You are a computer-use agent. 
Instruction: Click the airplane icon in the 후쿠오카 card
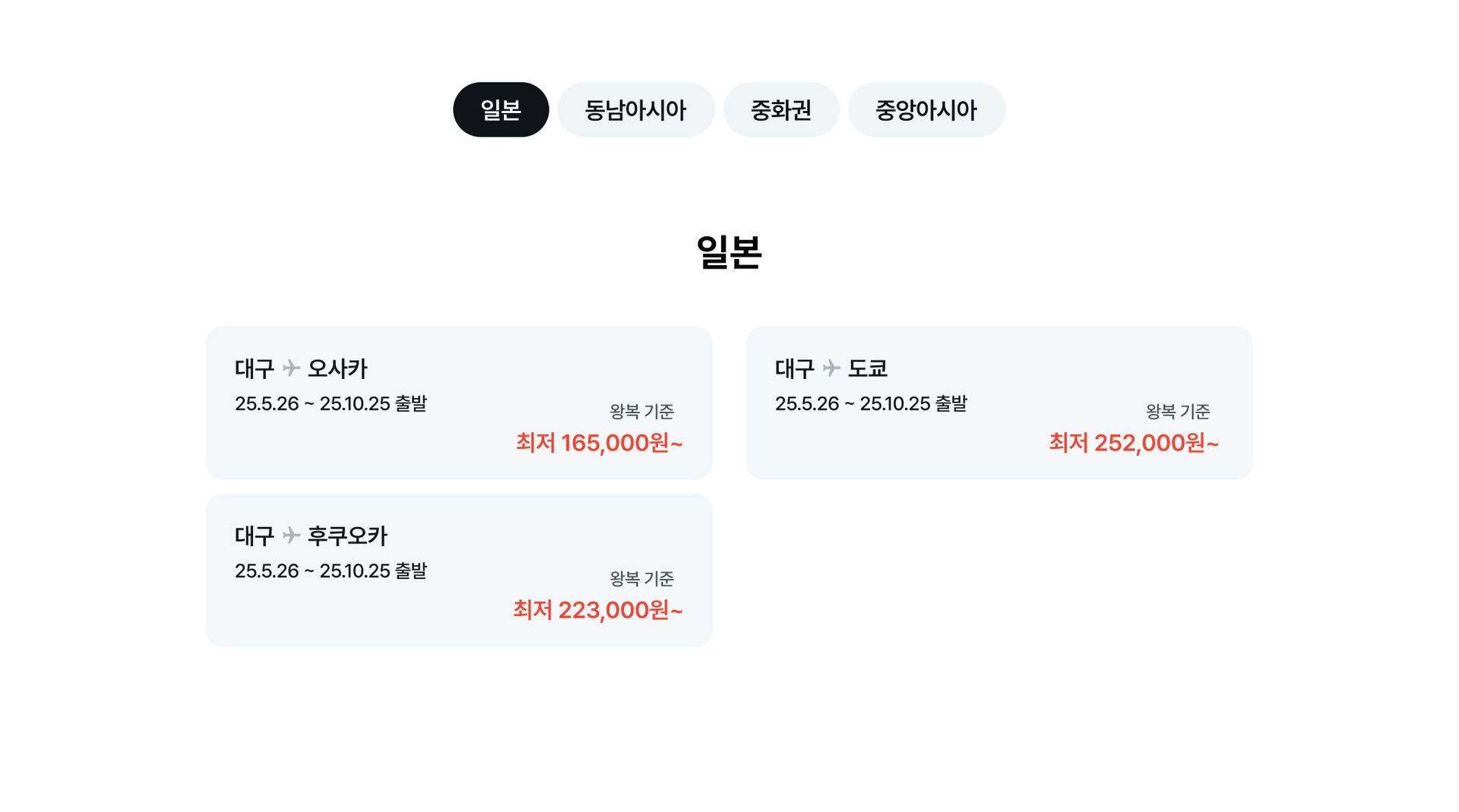pos(291,536)
